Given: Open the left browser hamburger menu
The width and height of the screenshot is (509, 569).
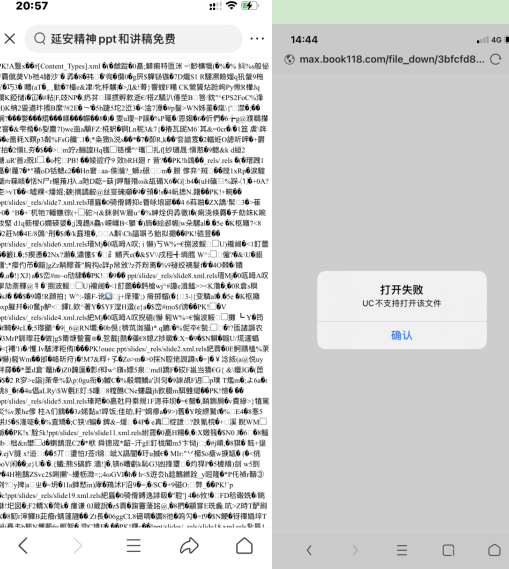Looking at the screenshot, I should (134, 546).
